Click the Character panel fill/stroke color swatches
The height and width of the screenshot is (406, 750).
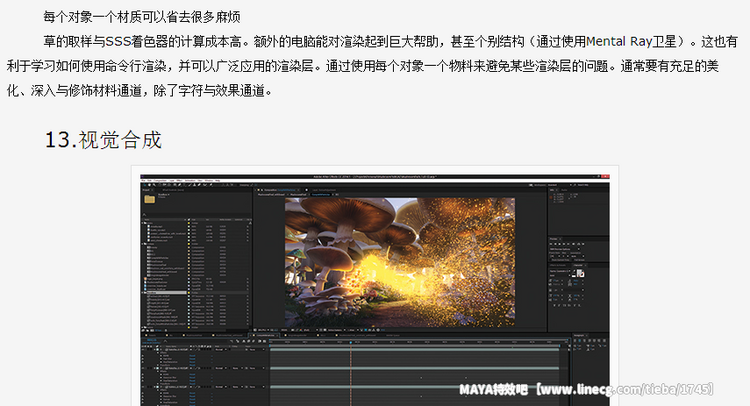(580, 273)
